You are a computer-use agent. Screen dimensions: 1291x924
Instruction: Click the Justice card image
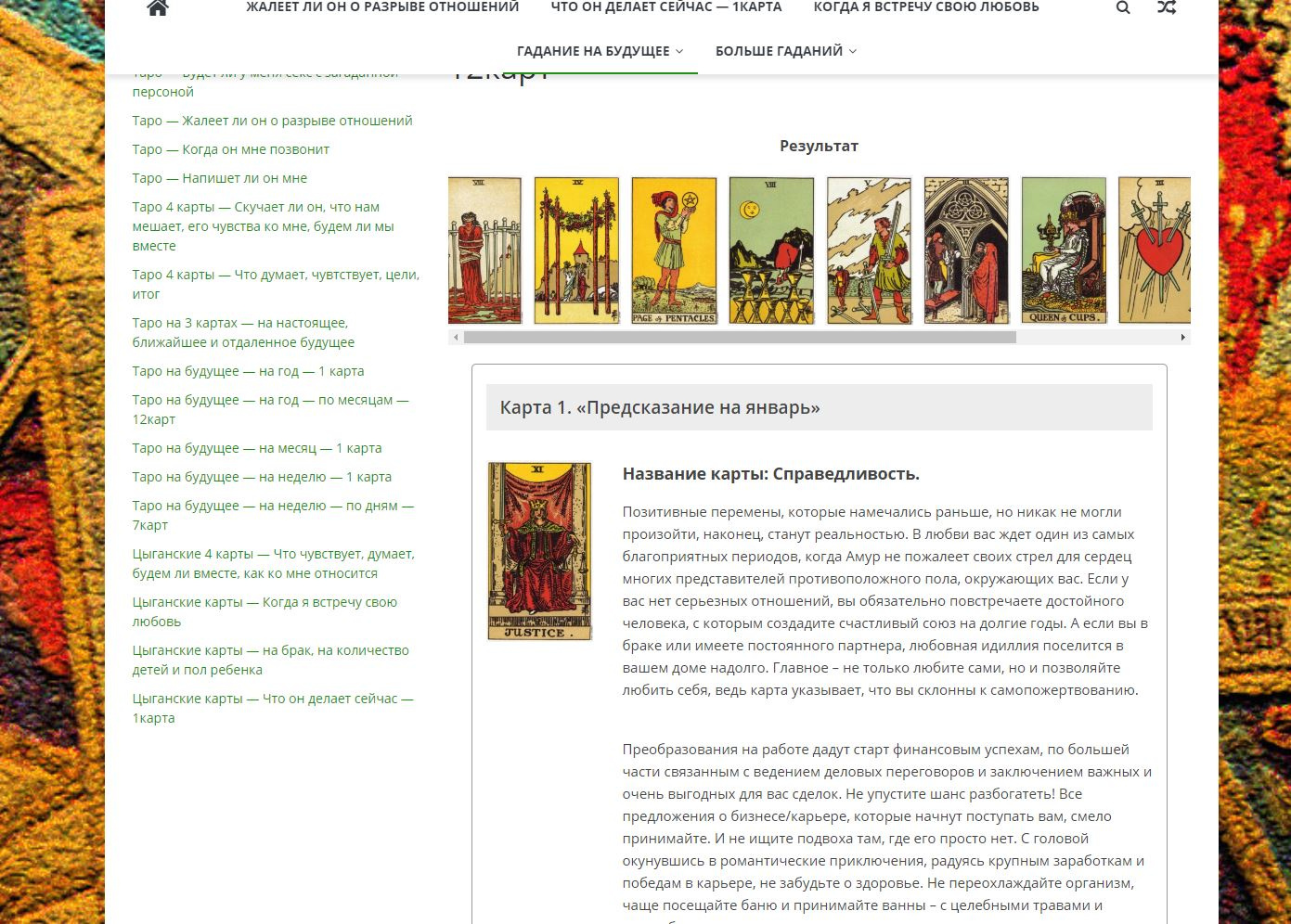coord(539,551)
